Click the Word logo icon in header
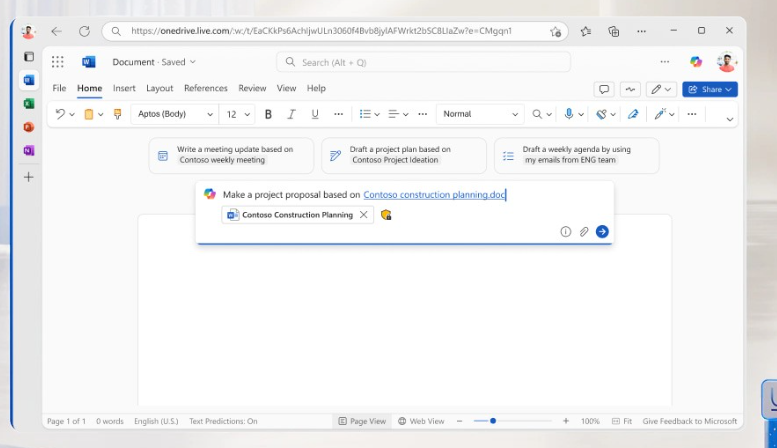777x448 pixels. pyautogui.click(x=88, y=62)
